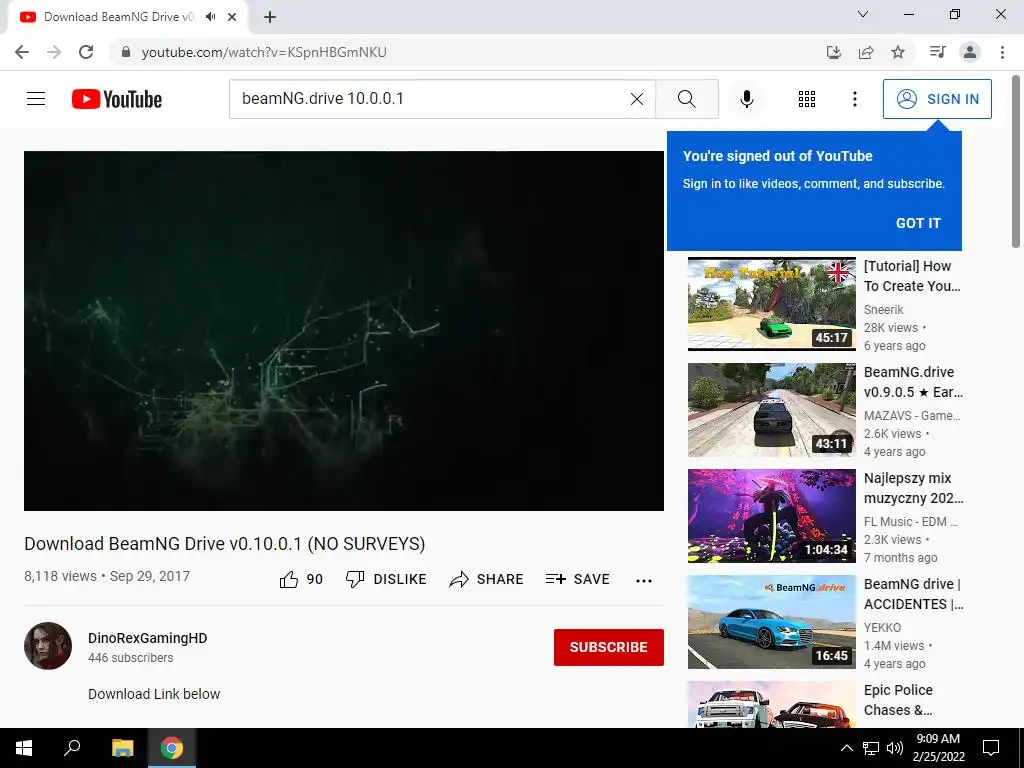Click the Sneerik channel name
The image size is (1024, 768).
(883, 310)
